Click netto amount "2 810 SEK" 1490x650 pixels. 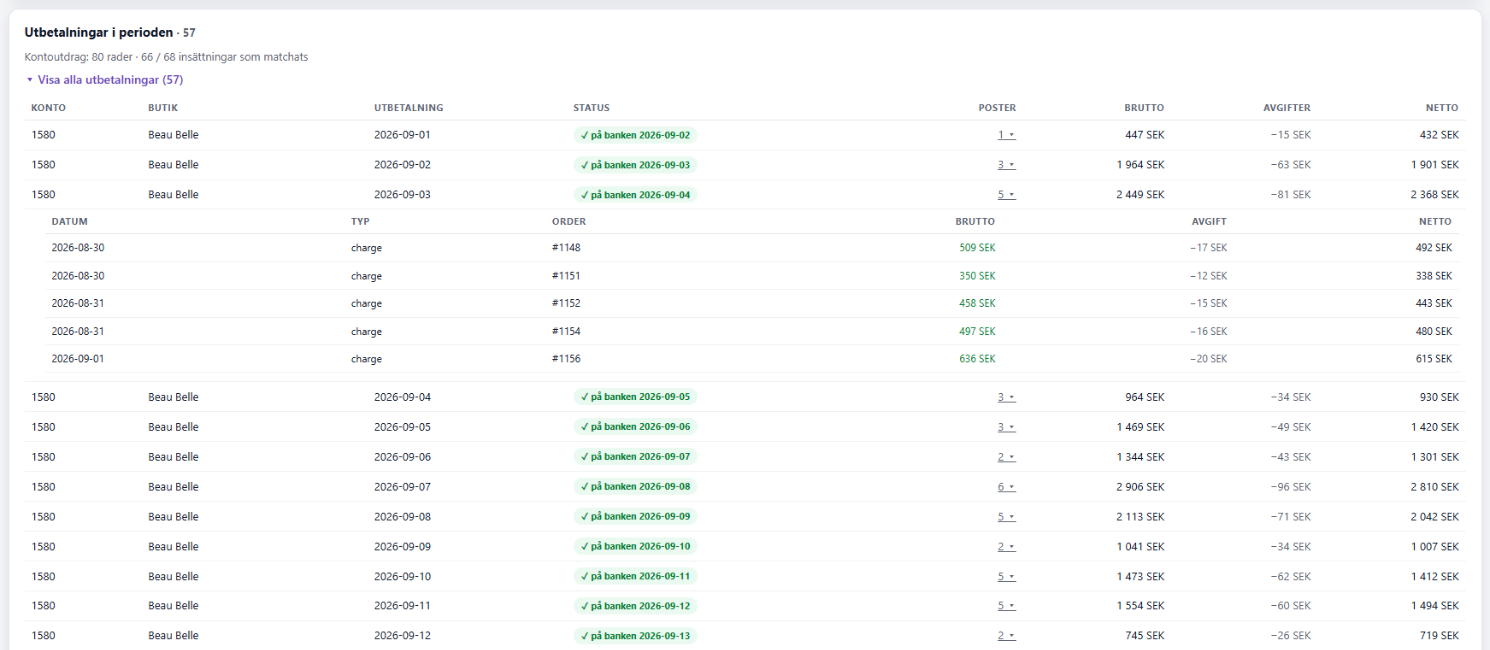click(x=1435, y=487)
